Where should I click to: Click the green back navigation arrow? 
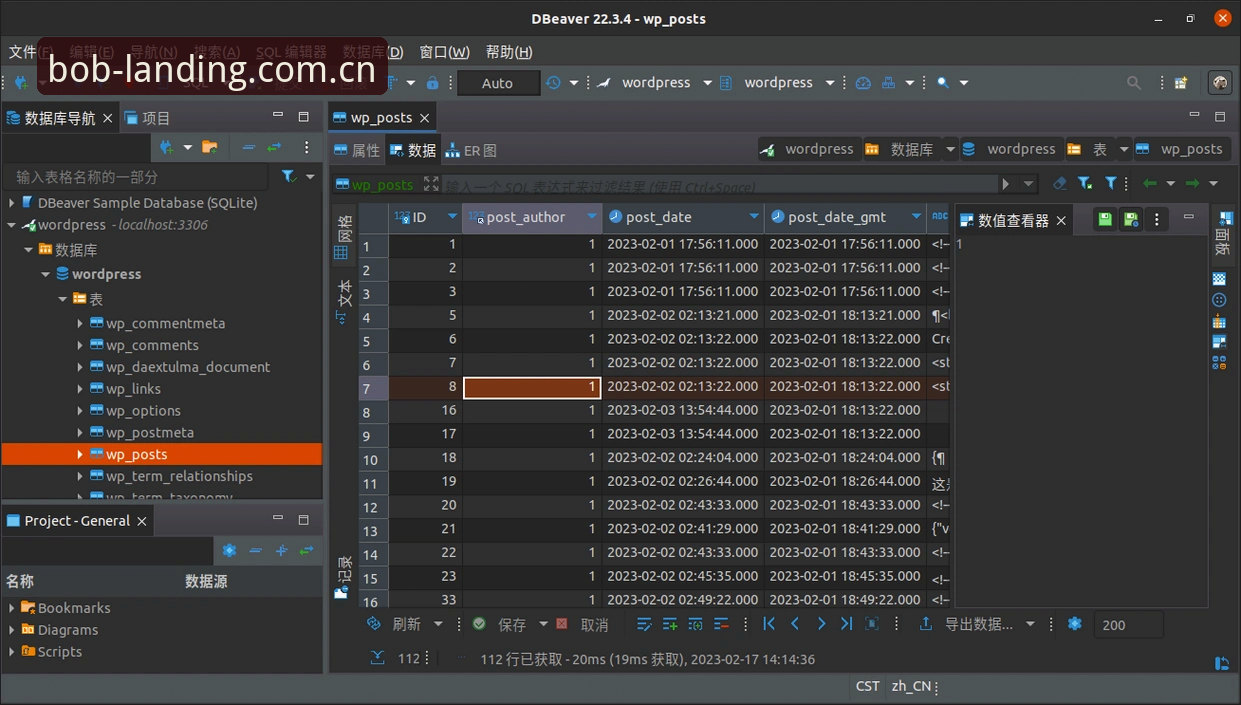click(1150, 184)
